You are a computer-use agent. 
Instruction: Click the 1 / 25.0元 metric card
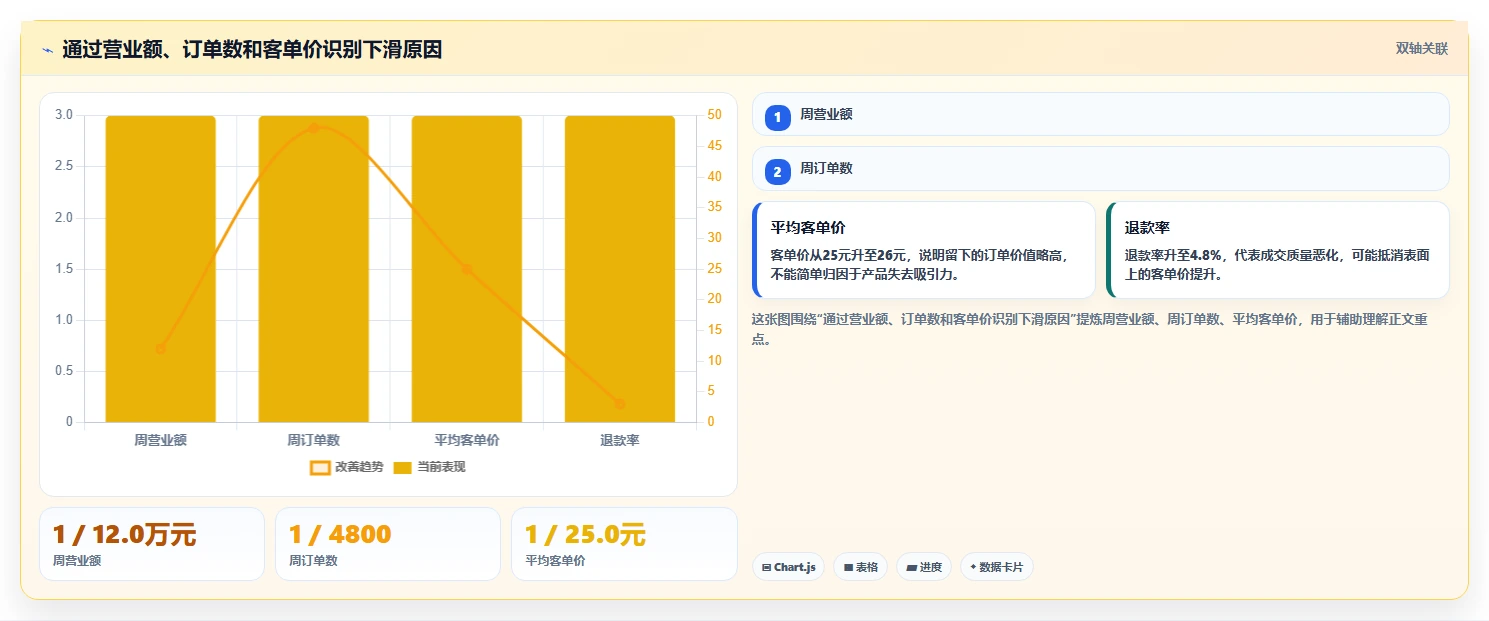[624, 544]
